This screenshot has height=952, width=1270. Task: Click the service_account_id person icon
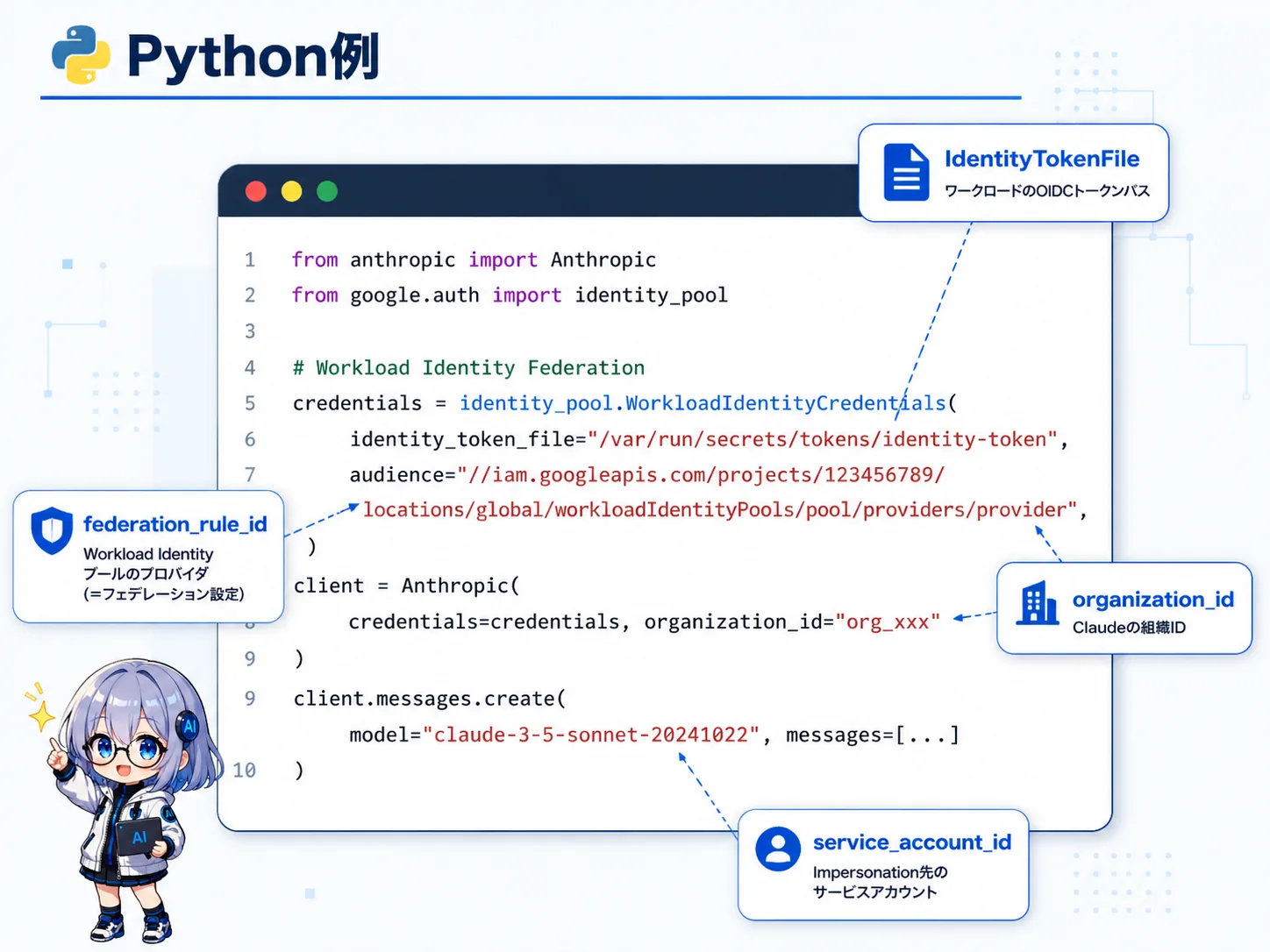(778, 849)
